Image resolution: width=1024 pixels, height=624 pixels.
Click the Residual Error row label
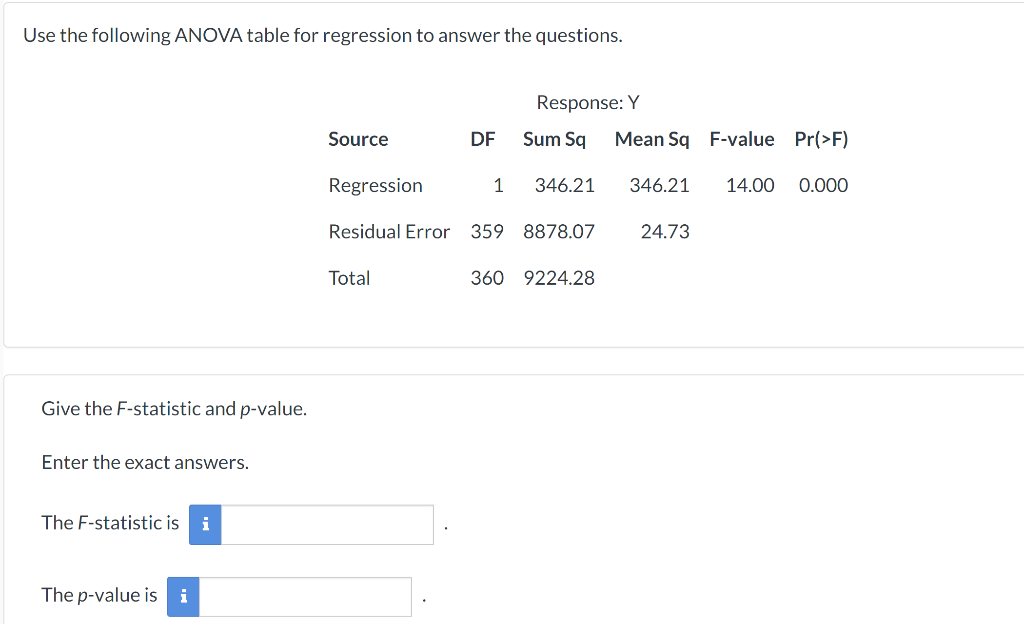389,231
